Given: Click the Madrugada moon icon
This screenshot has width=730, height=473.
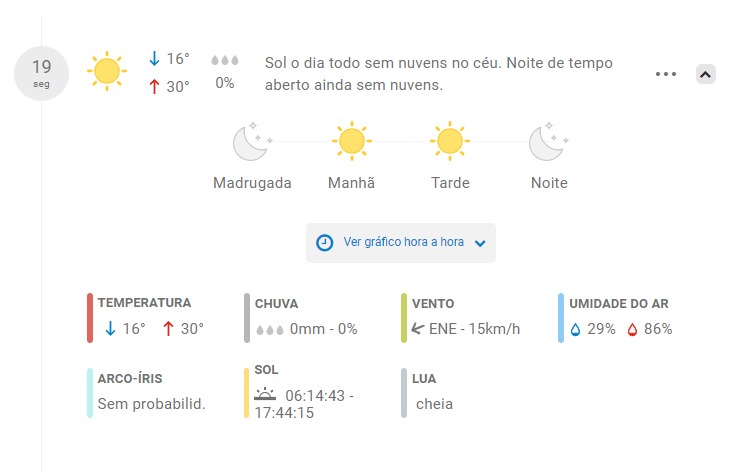Looking at the screenshot, I should (x=253, y=141).
